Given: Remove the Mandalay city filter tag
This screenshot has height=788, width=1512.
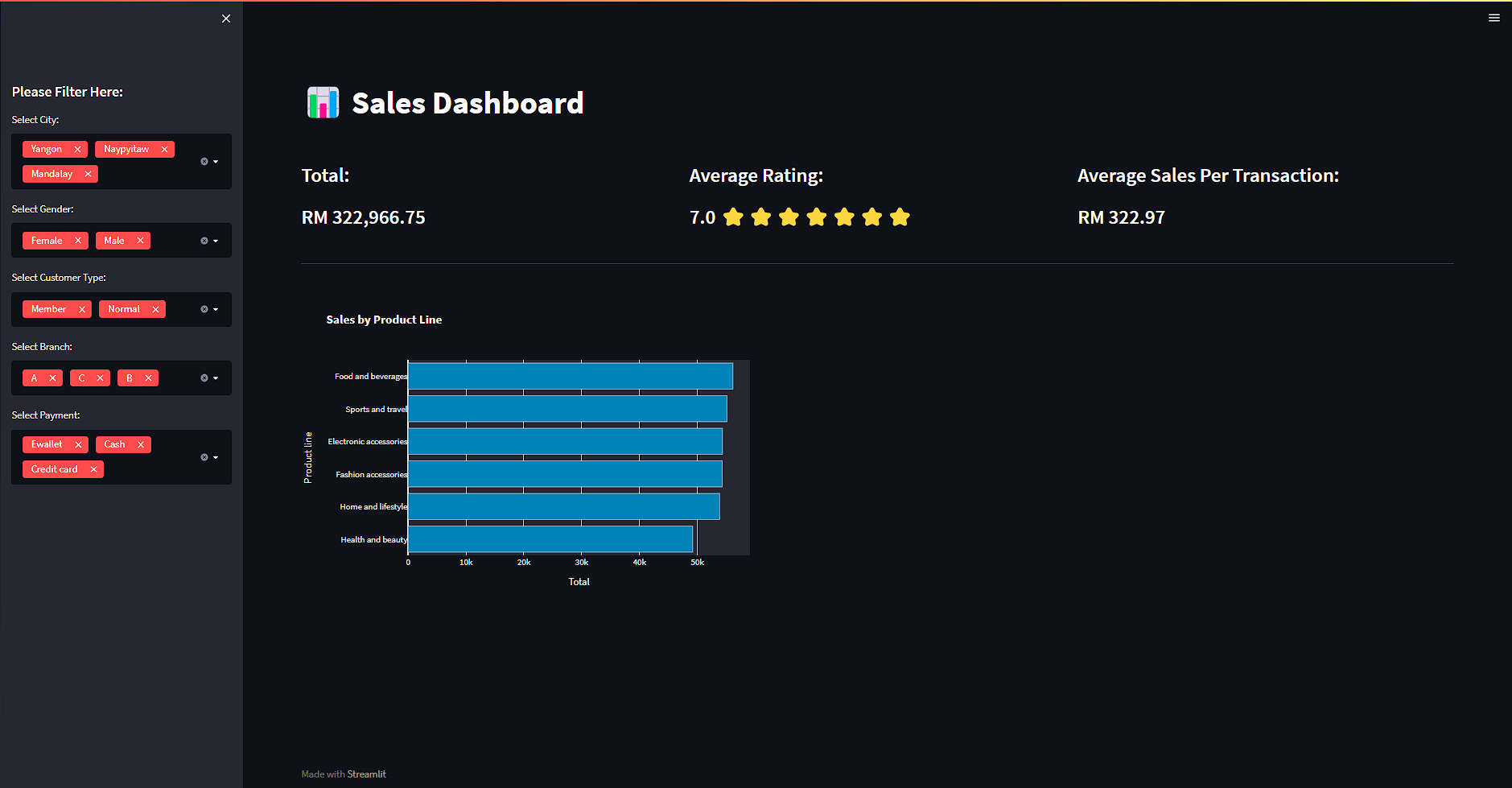Looking at the screenshot, I should pos(87,174).
